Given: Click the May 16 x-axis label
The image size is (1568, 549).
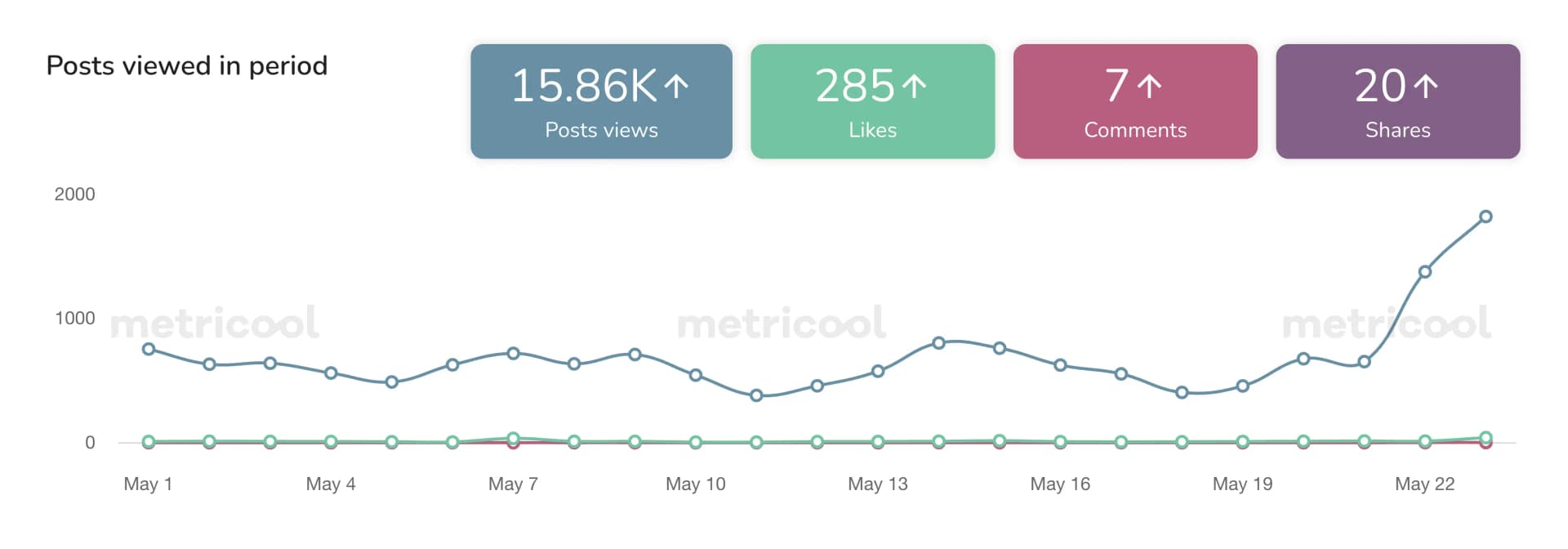Looking at the screenshot, I should 1060,484.
